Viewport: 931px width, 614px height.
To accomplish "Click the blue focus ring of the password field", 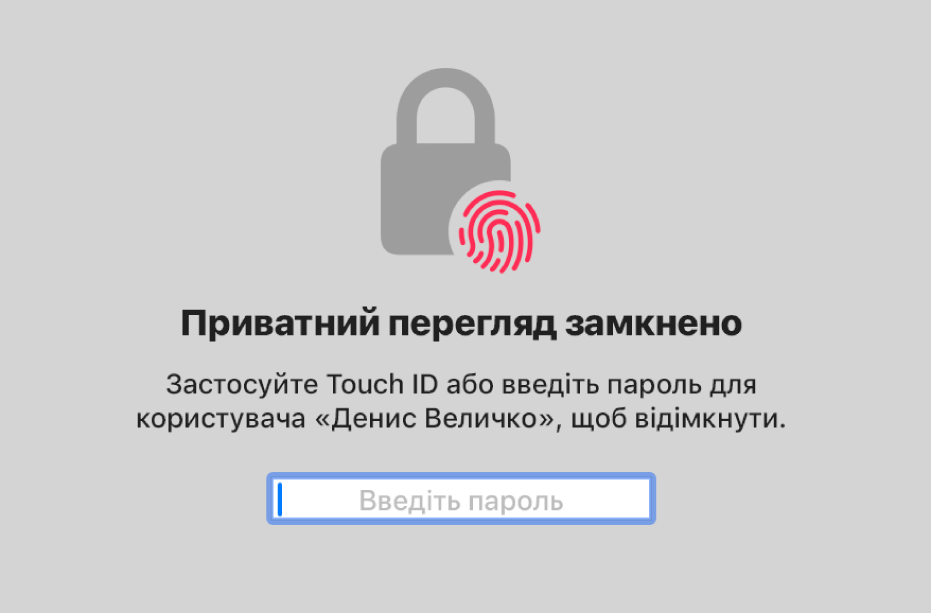I will click(x=461, y=475).
